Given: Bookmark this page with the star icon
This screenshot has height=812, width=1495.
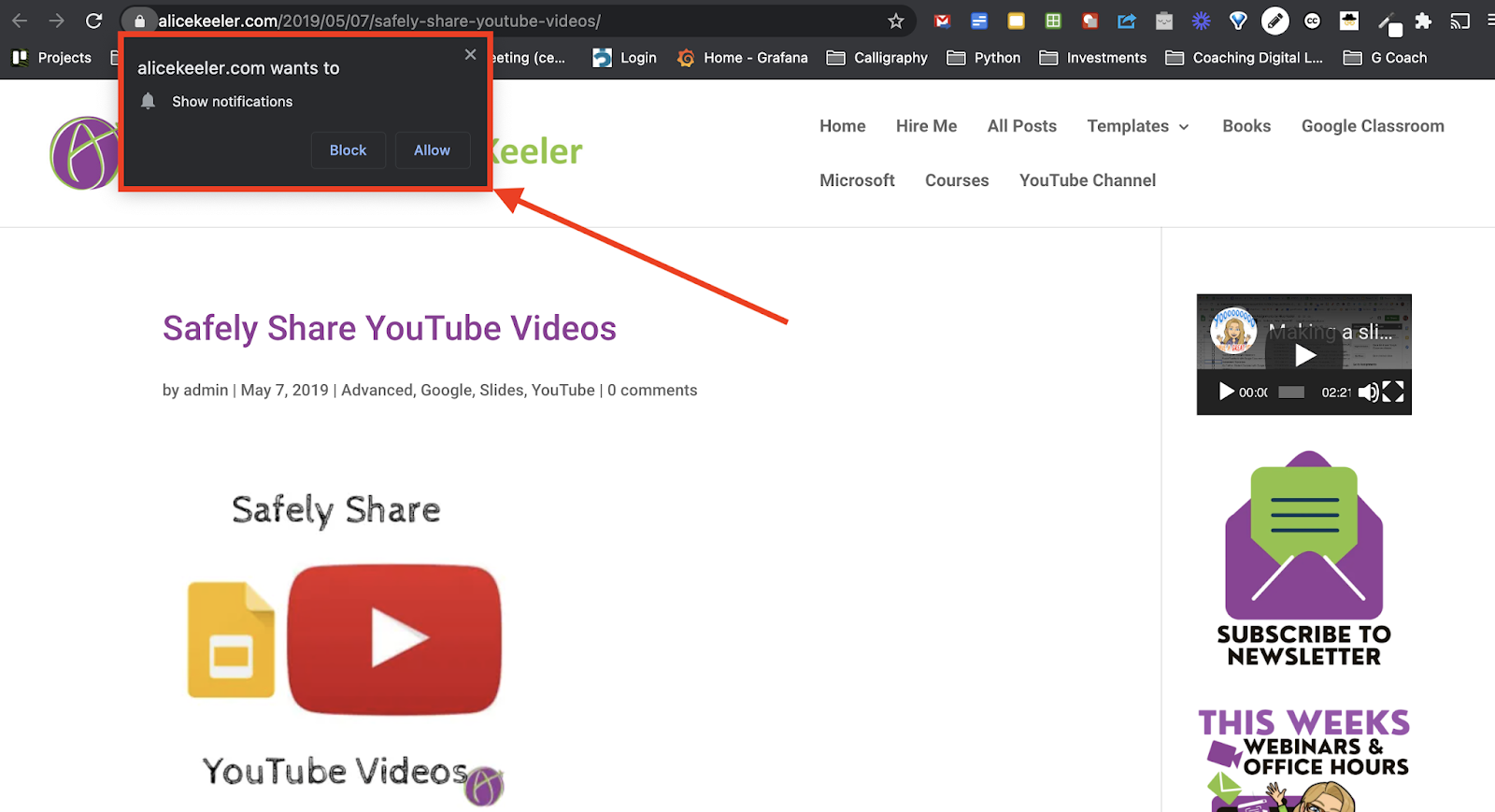Looking at the screenshot, I should click(x=896, y=21).
